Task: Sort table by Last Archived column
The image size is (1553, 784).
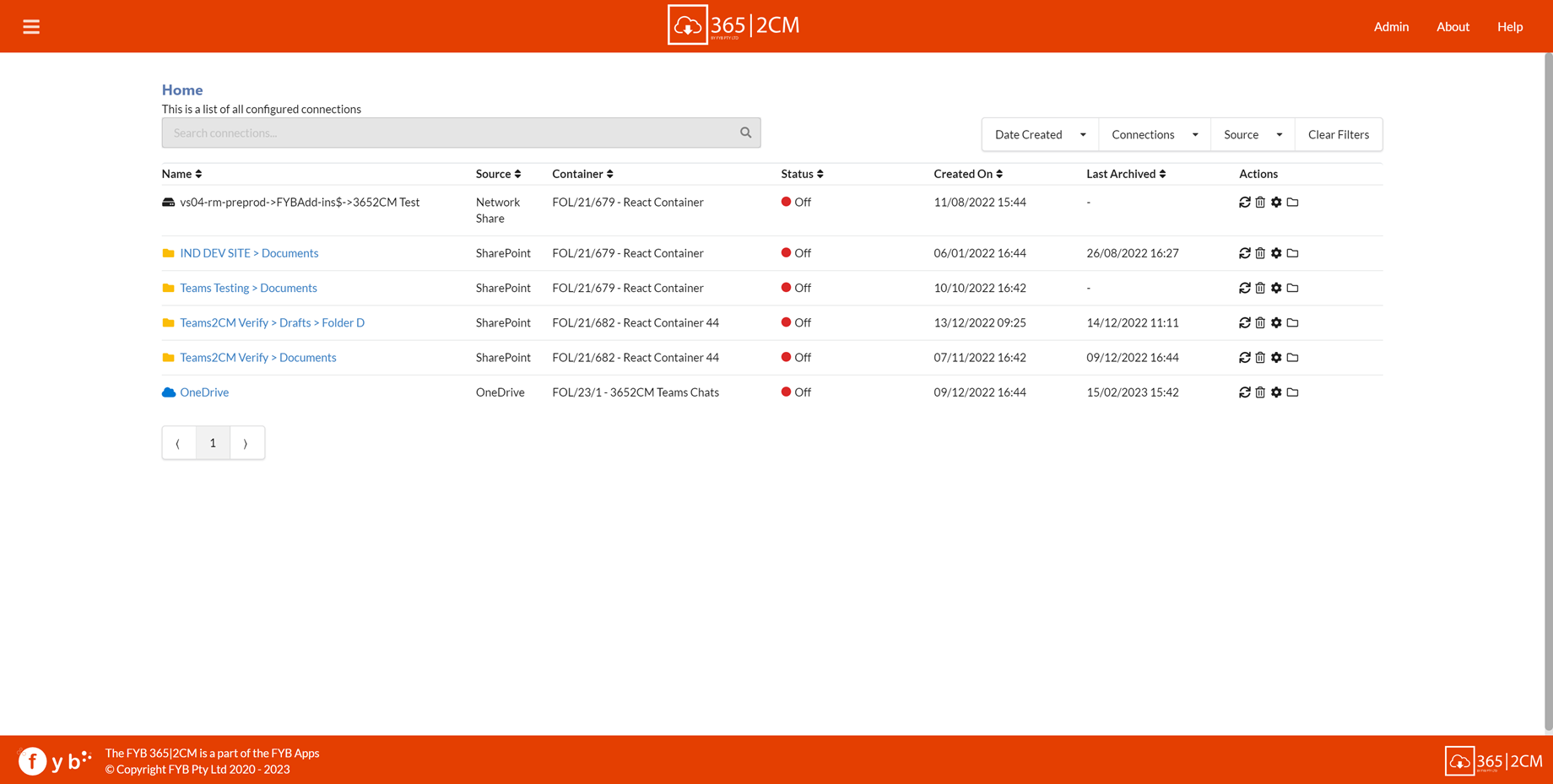Action: pos(1126,174)
